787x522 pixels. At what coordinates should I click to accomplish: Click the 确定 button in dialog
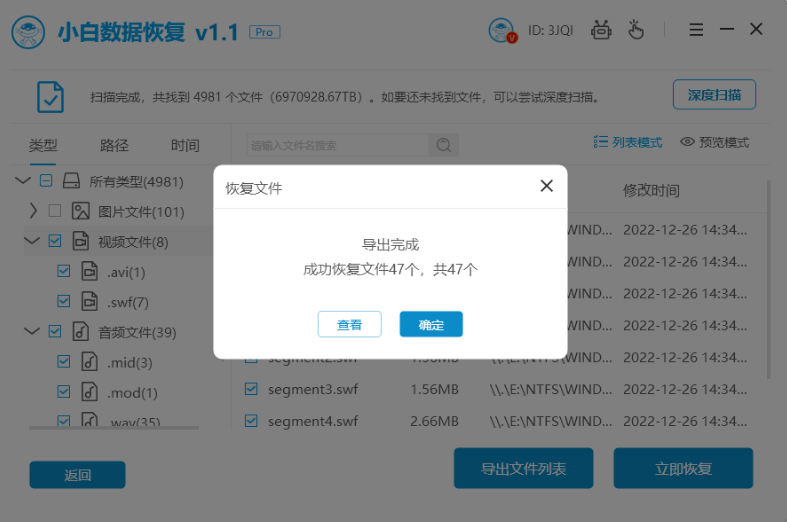pyautogui.click(x=431, y=324)
